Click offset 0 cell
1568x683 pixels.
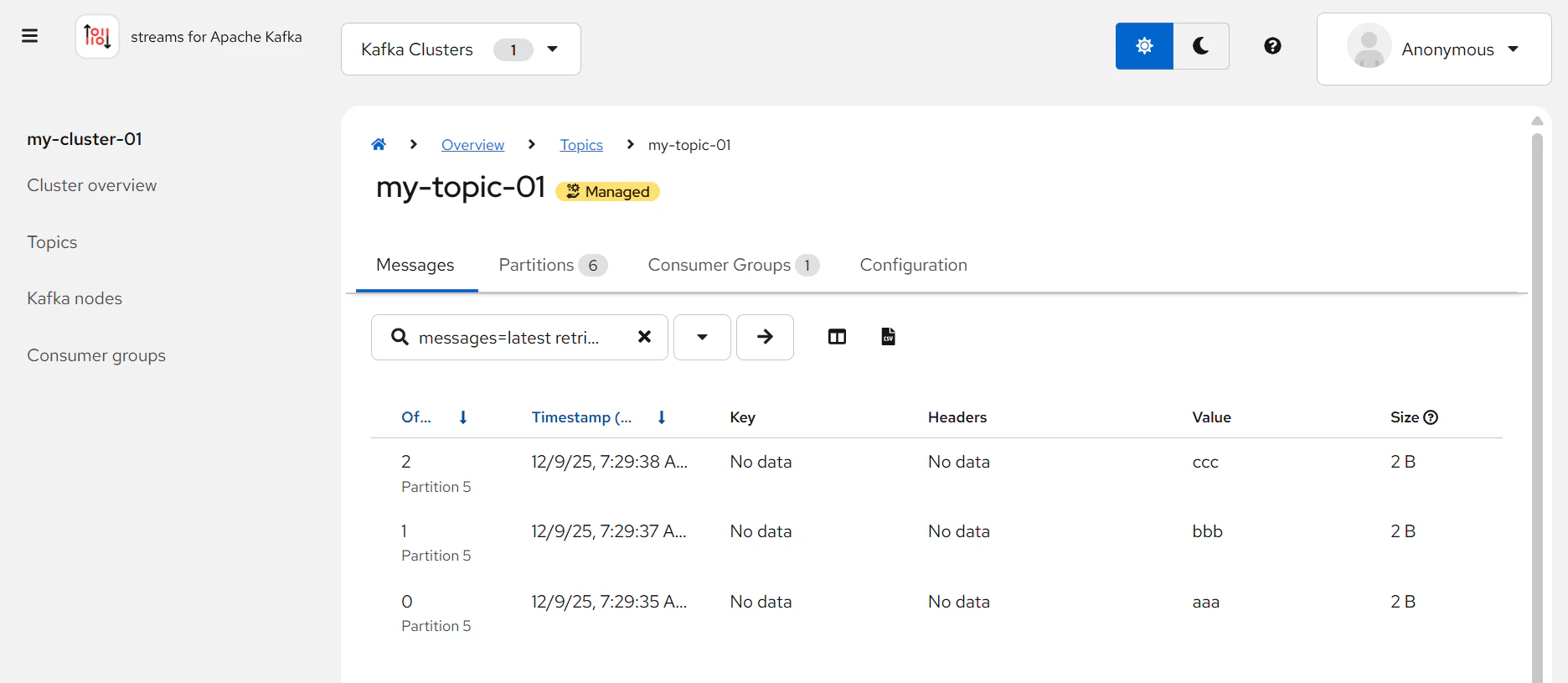[407, 602]
